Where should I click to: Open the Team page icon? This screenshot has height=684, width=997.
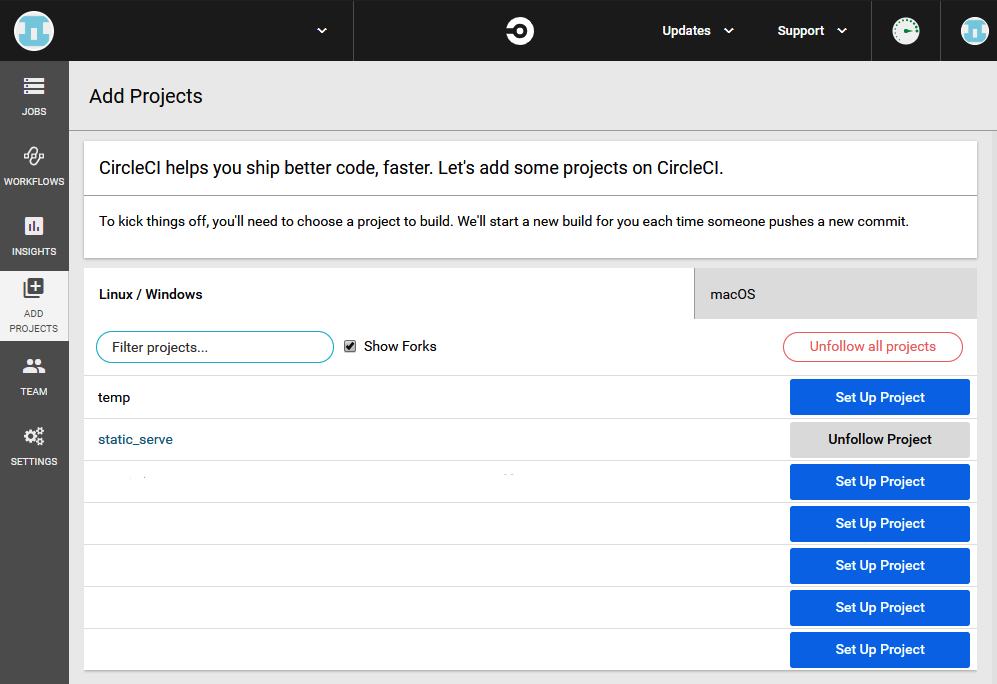(34, 375)
